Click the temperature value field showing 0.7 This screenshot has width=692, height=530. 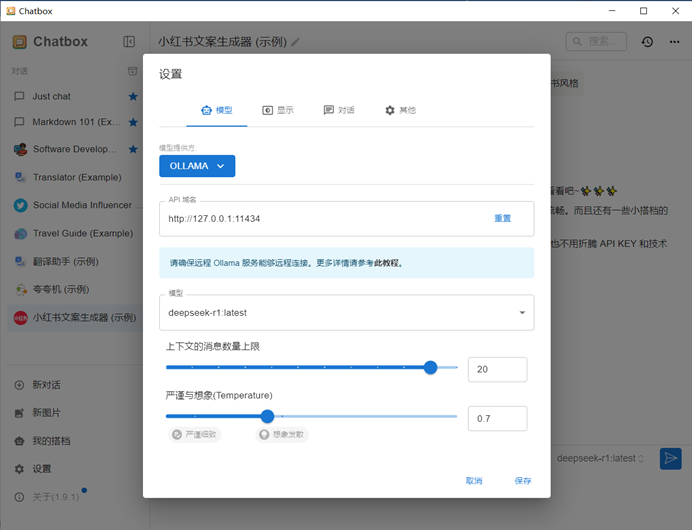click(497, 418)
